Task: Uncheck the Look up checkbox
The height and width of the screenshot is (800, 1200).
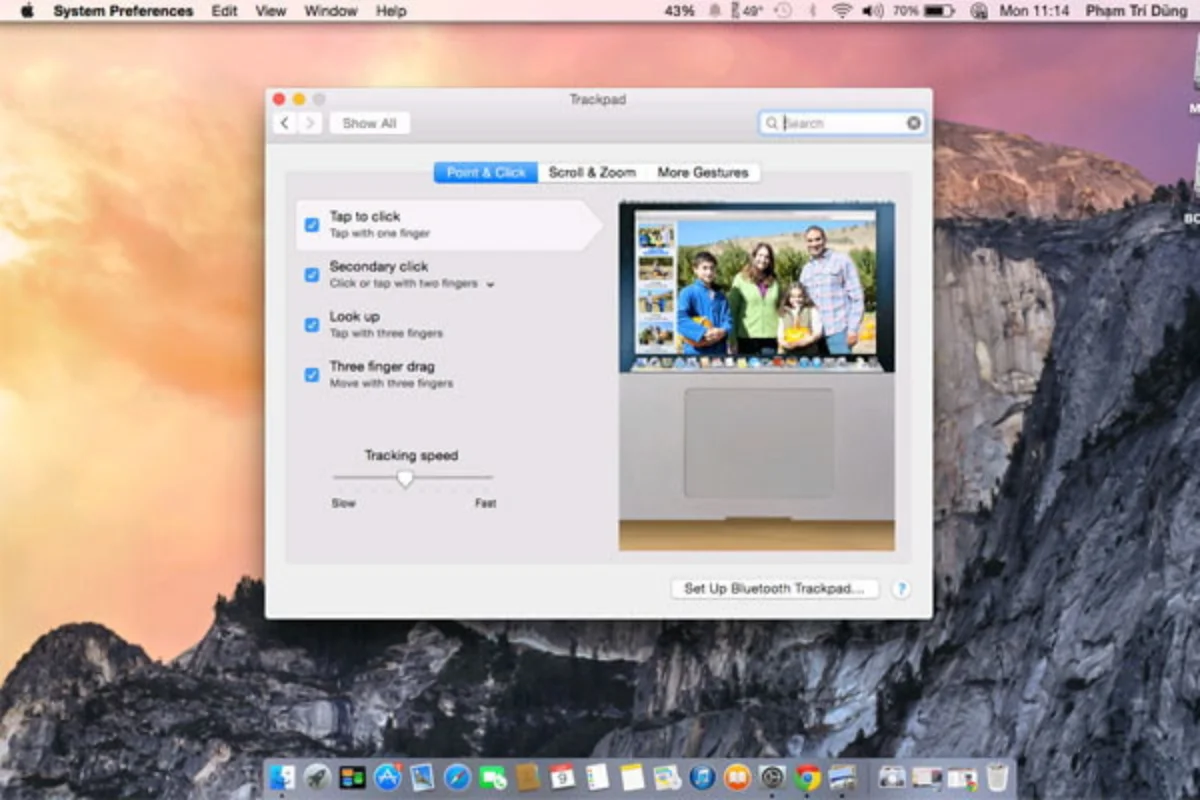Action: [x=312, y=325]
